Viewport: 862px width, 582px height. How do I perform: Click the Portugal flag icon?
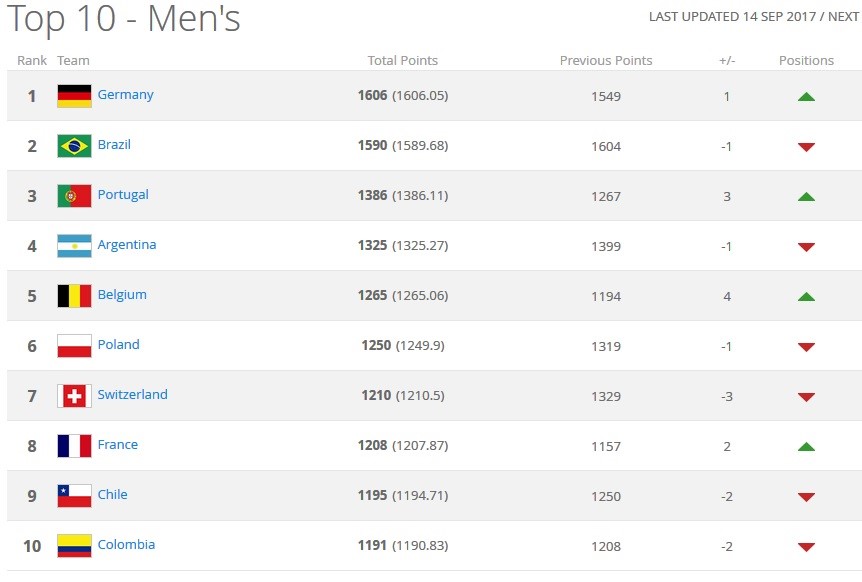74,196
